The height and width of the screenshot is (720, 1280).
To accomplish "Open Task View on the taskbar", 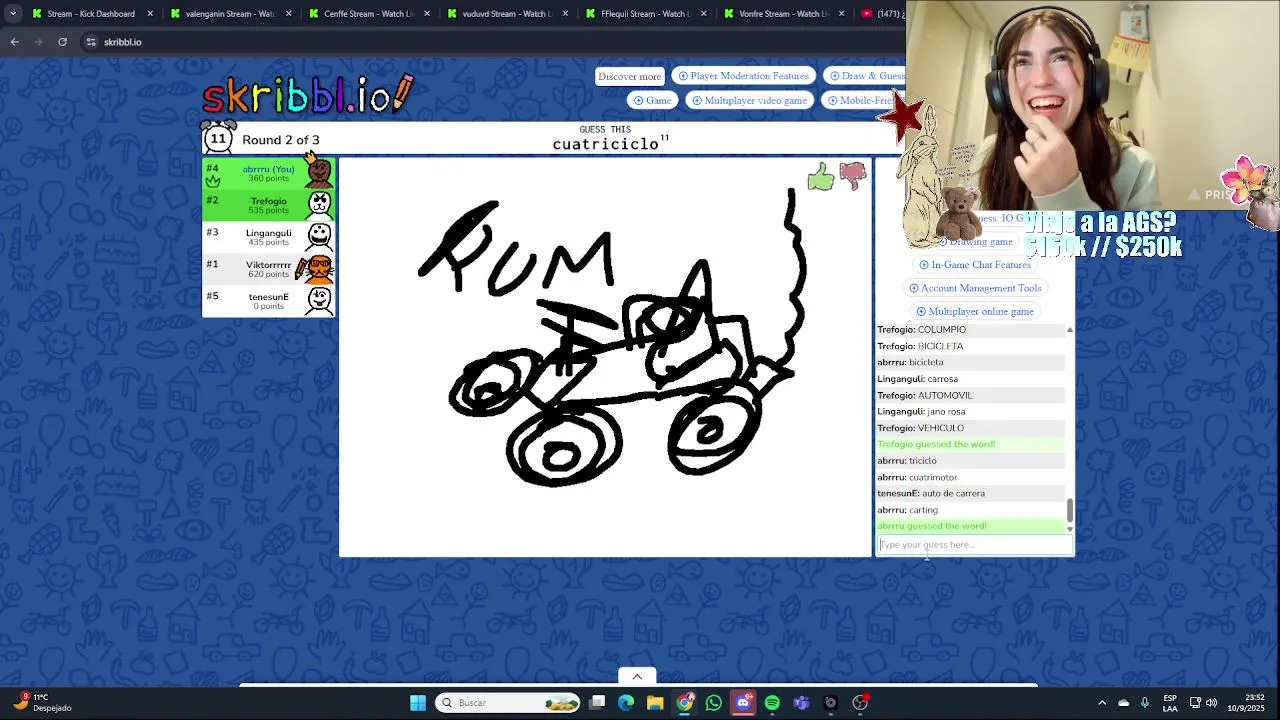I will 597,703.
